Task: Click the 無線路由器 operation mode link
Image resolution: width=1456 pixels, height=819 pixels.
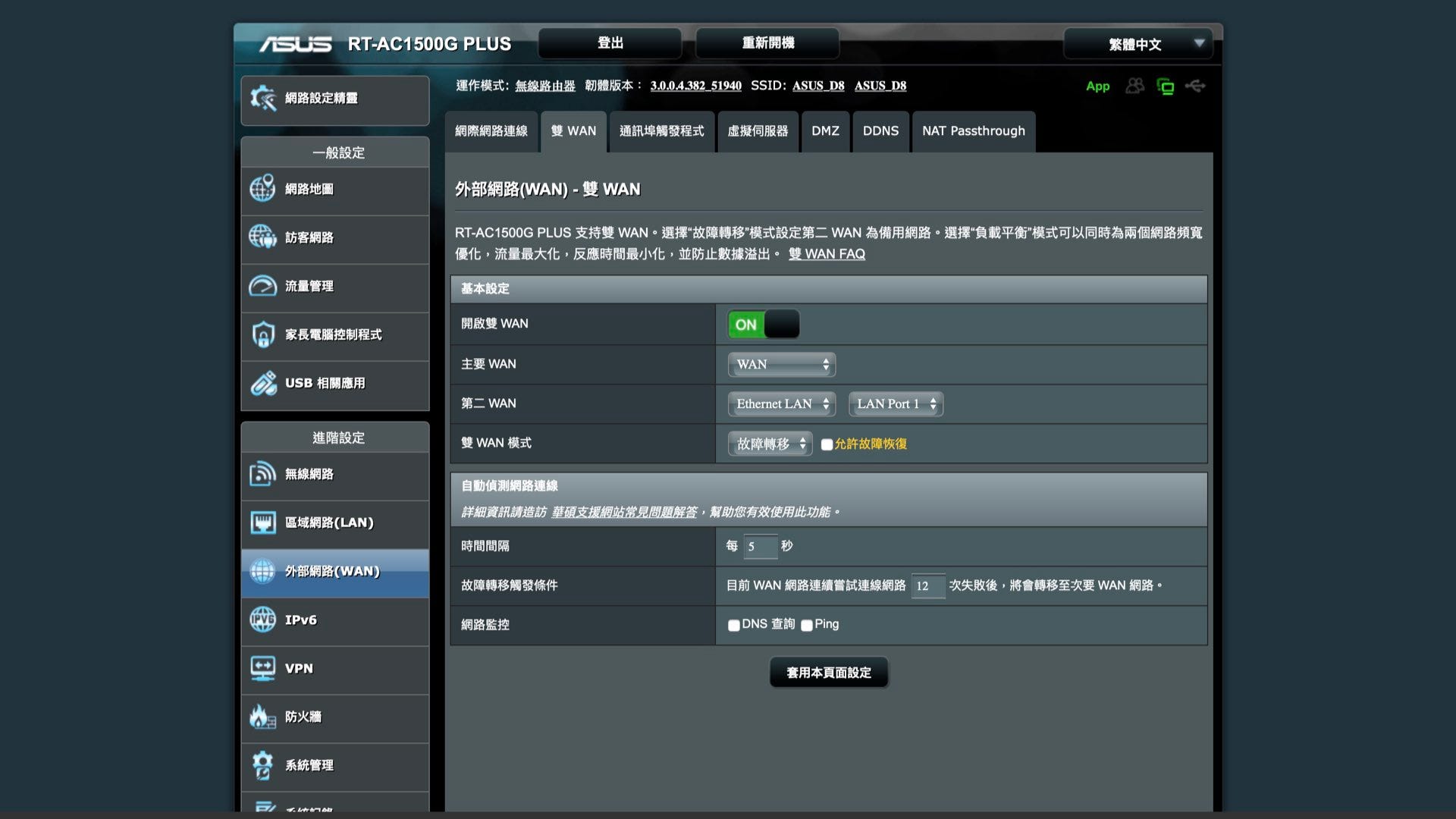Action: click(x=544, y=86)
